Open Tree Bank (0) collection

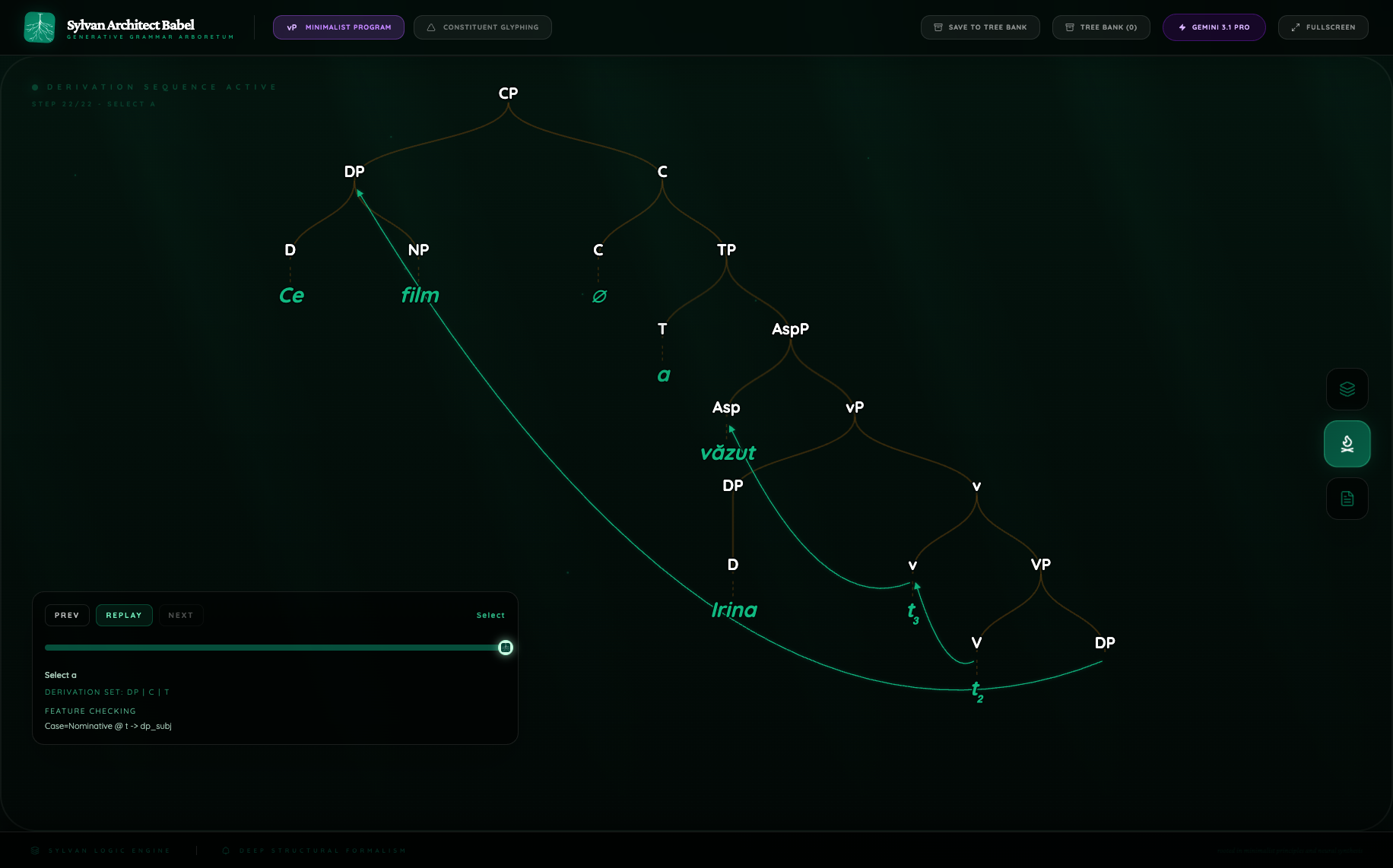pos(1100,27)
